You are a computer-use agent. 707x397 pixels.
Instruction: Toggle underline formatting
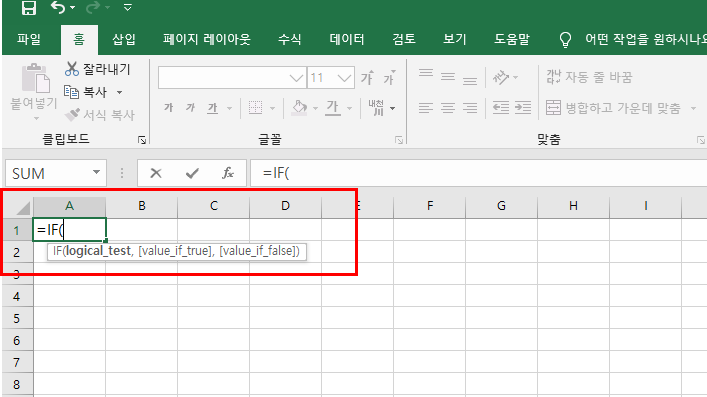[x=212, y=108]
